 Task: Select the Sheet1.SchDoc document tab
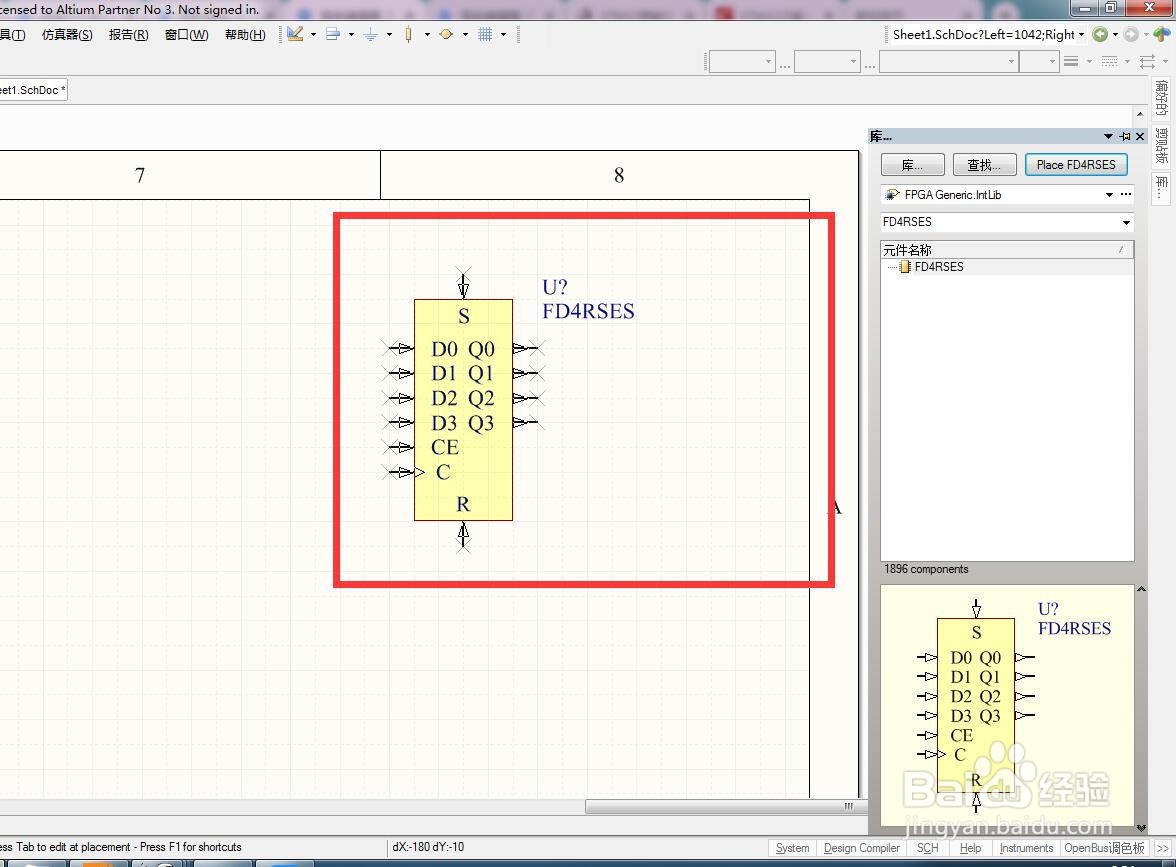point(32,90)
